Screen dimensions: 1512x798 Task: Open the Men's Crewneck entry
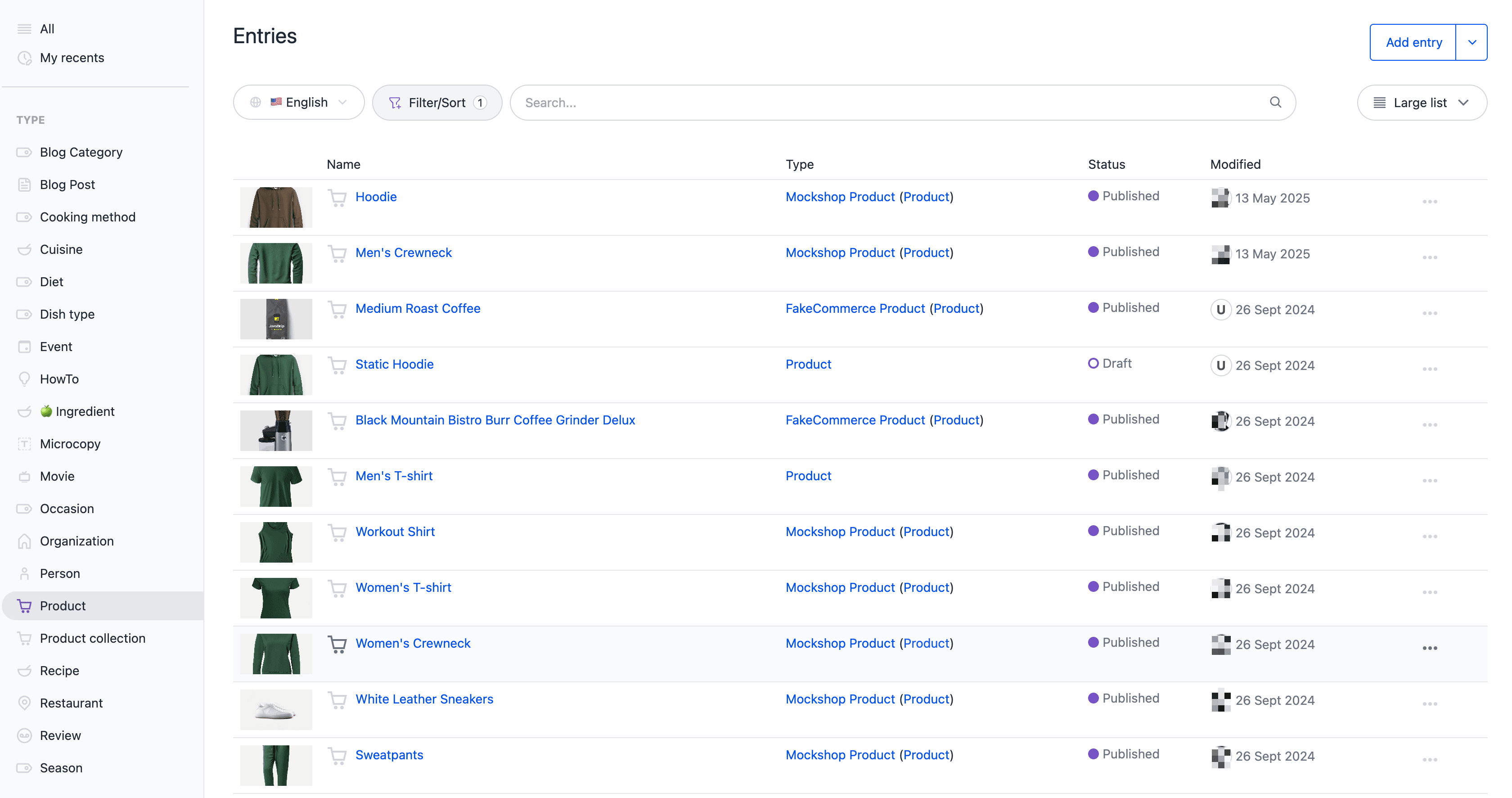403,252
